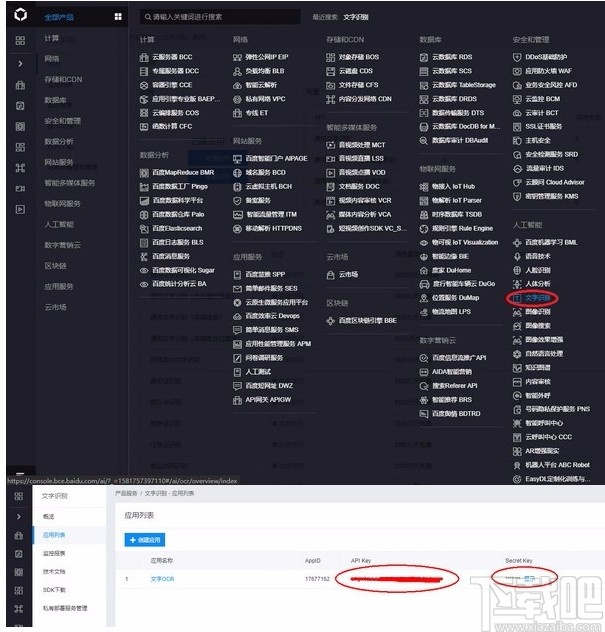Select SDK下载 in 文字识别 sidebar
The image size is (605, 632).
54,590
